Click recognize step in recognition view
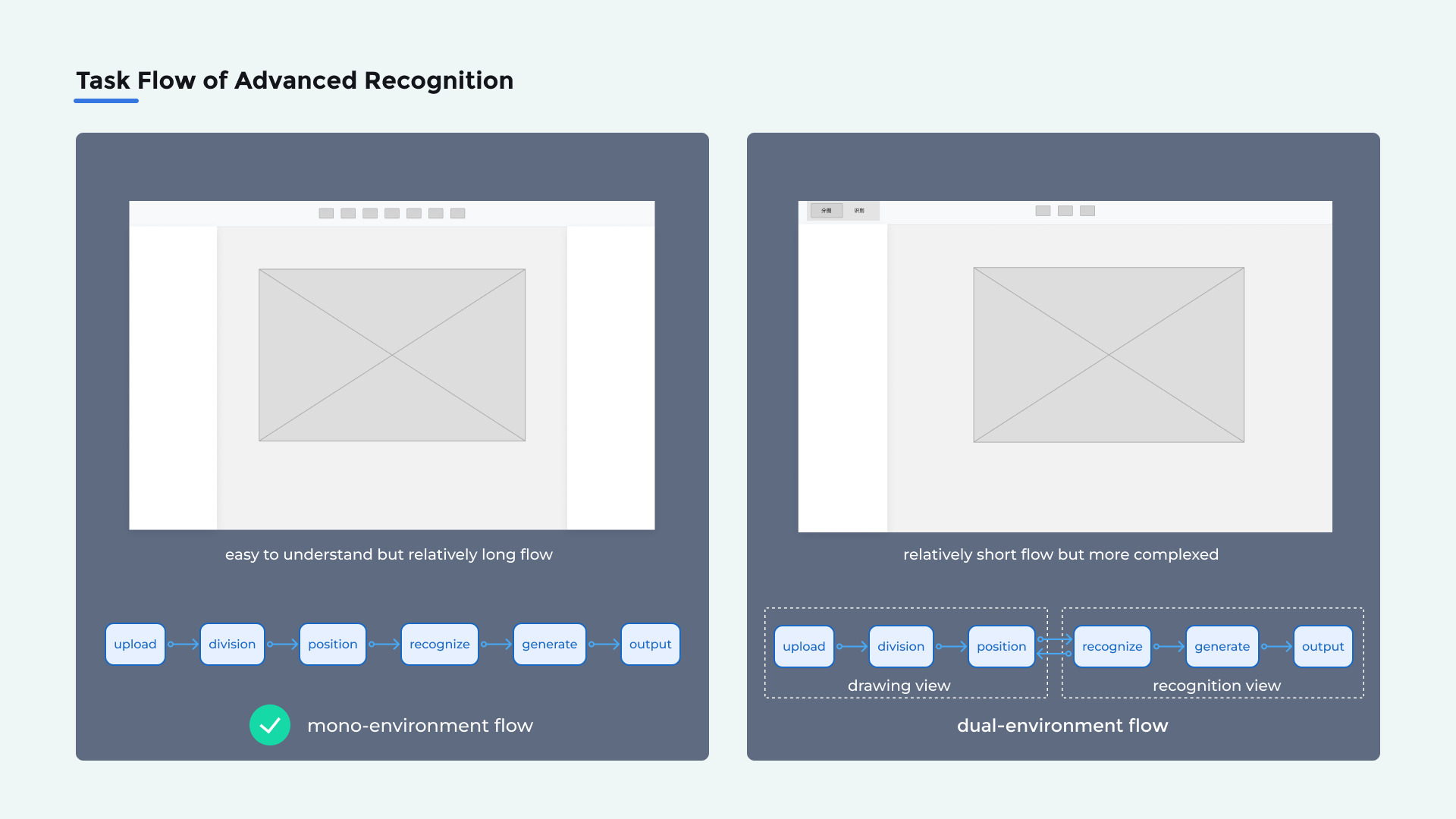 click(1112, 647)
